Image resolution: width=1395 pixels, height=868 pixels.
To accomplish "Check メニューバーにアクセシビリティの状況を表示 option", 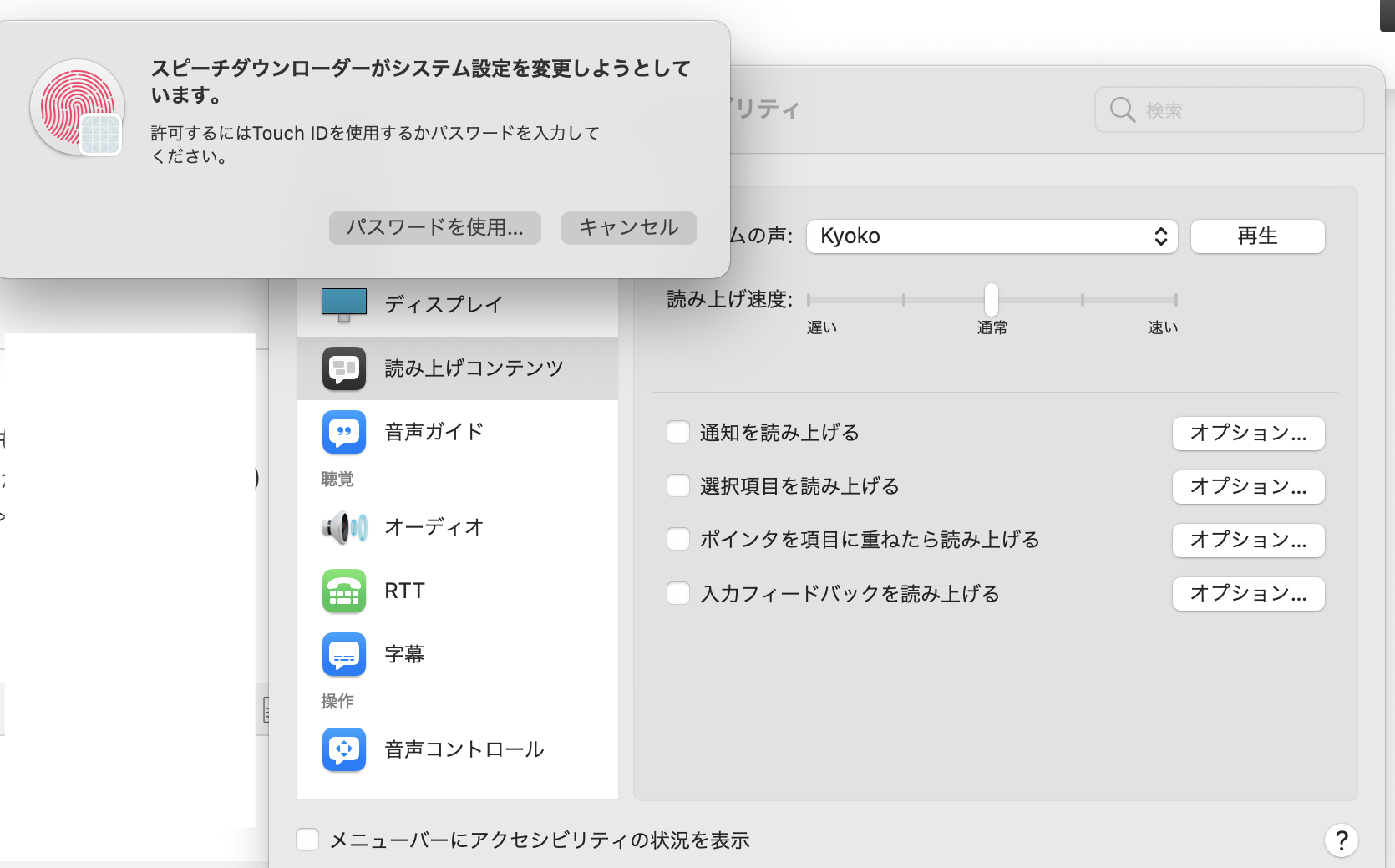I will click(308, 840).
